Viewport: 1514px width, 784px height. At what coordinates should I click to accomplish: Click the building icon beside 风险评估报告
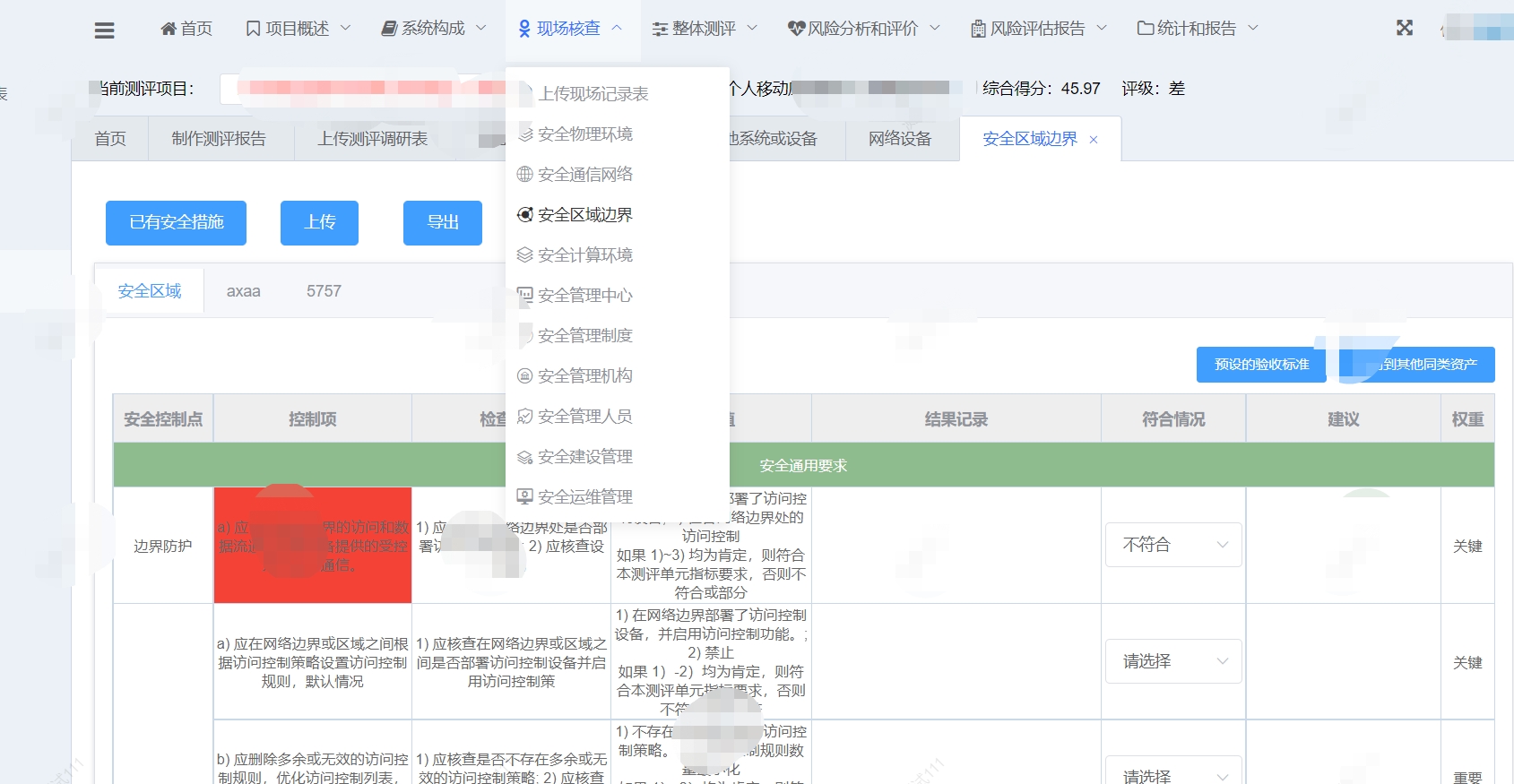click(979, 29)
